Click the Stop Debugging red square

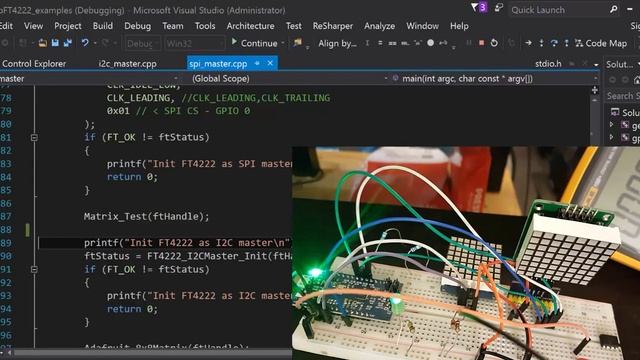(482, 43)
